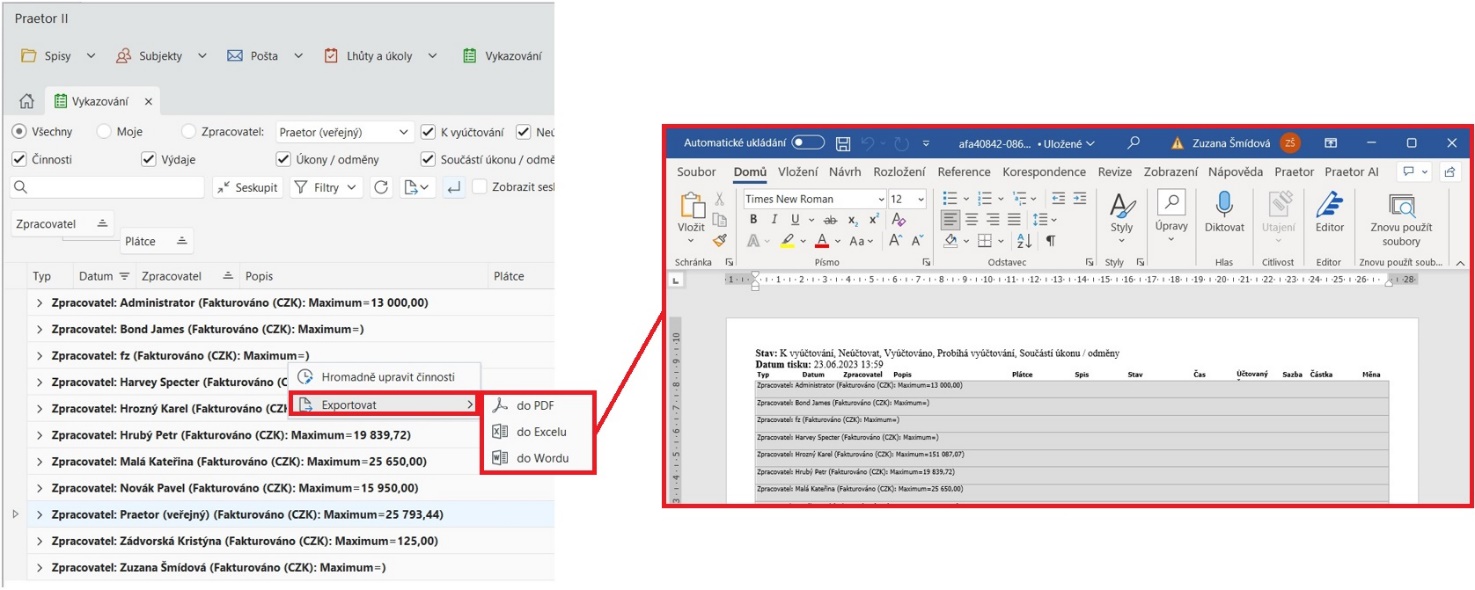The height and width of the screenshot is (590, 1475).
Task: Click the Dictate microphone icon in Word
Action: (1223, 206)
